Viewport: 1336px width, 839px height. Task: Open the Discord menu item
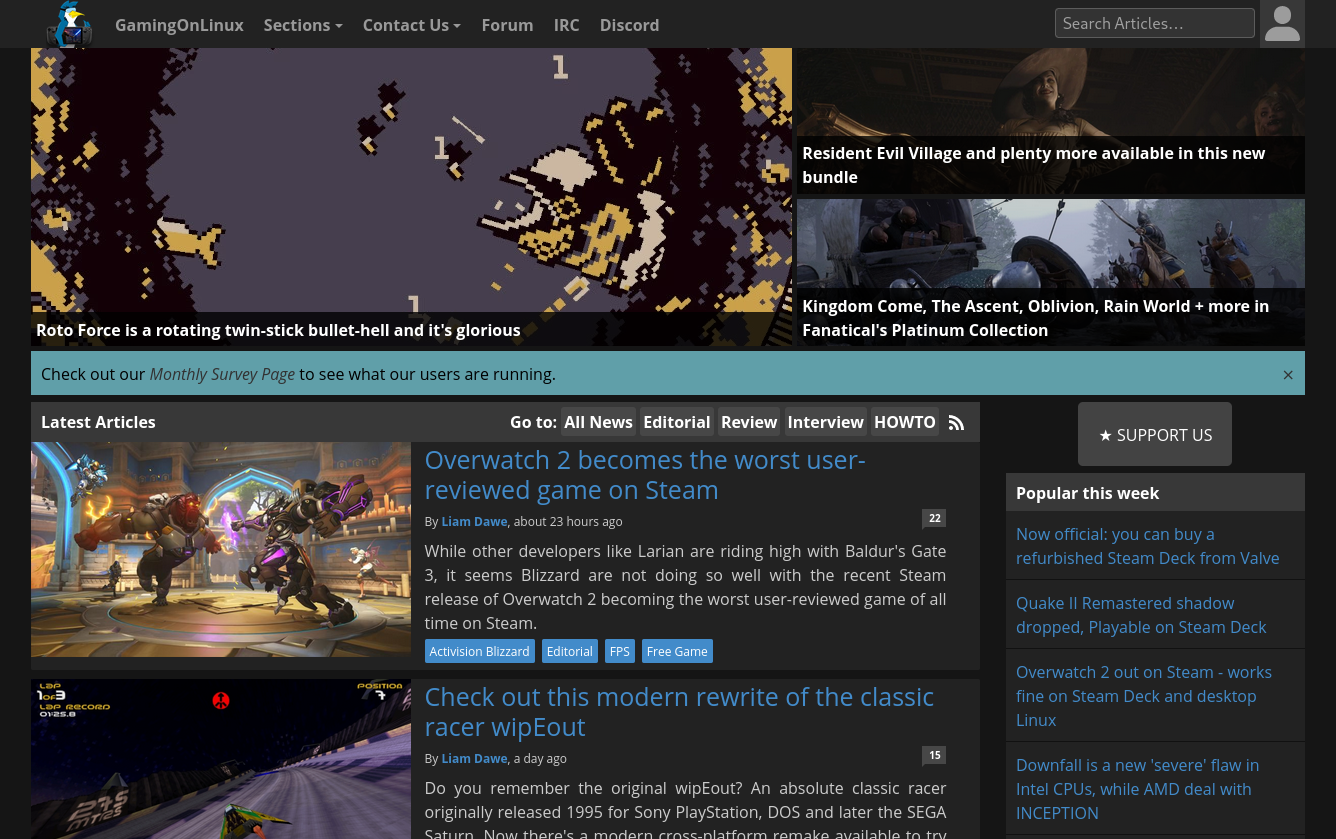629,25
